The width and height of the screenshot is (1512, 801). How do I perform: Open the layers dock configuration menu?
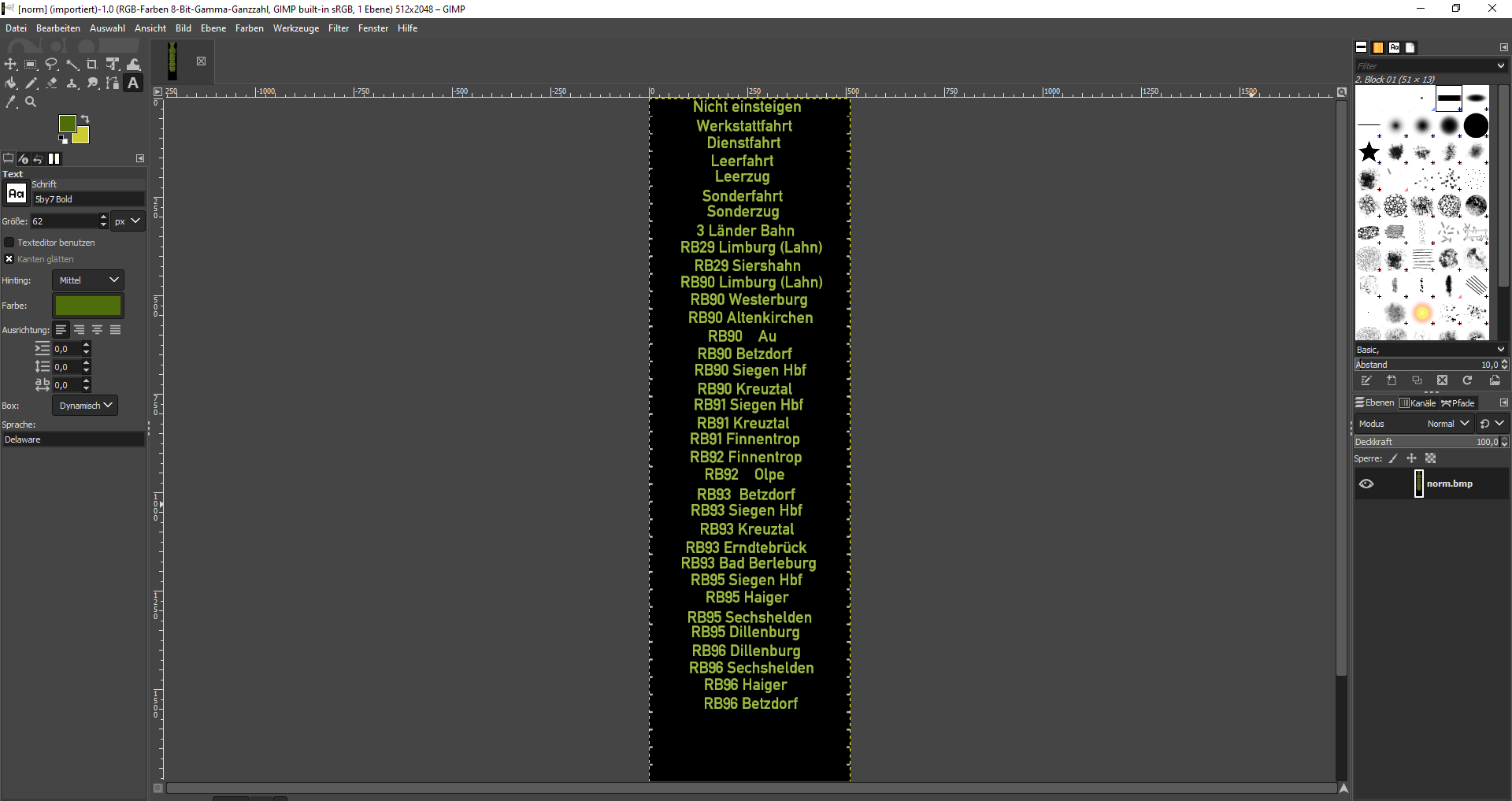pos(1503,402)
